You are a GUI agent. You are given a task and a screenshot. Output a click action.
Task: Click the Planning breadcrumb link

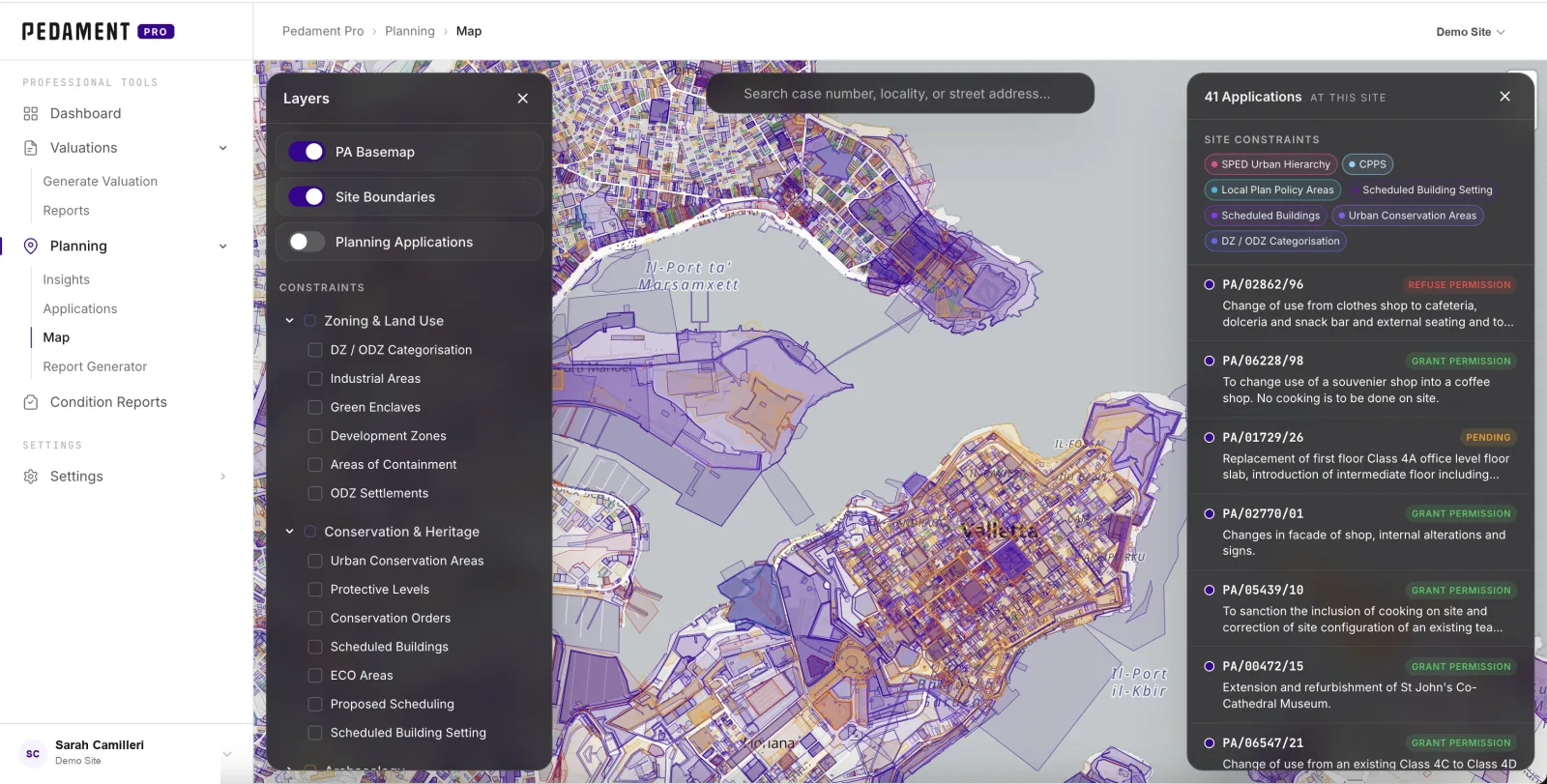410,31
